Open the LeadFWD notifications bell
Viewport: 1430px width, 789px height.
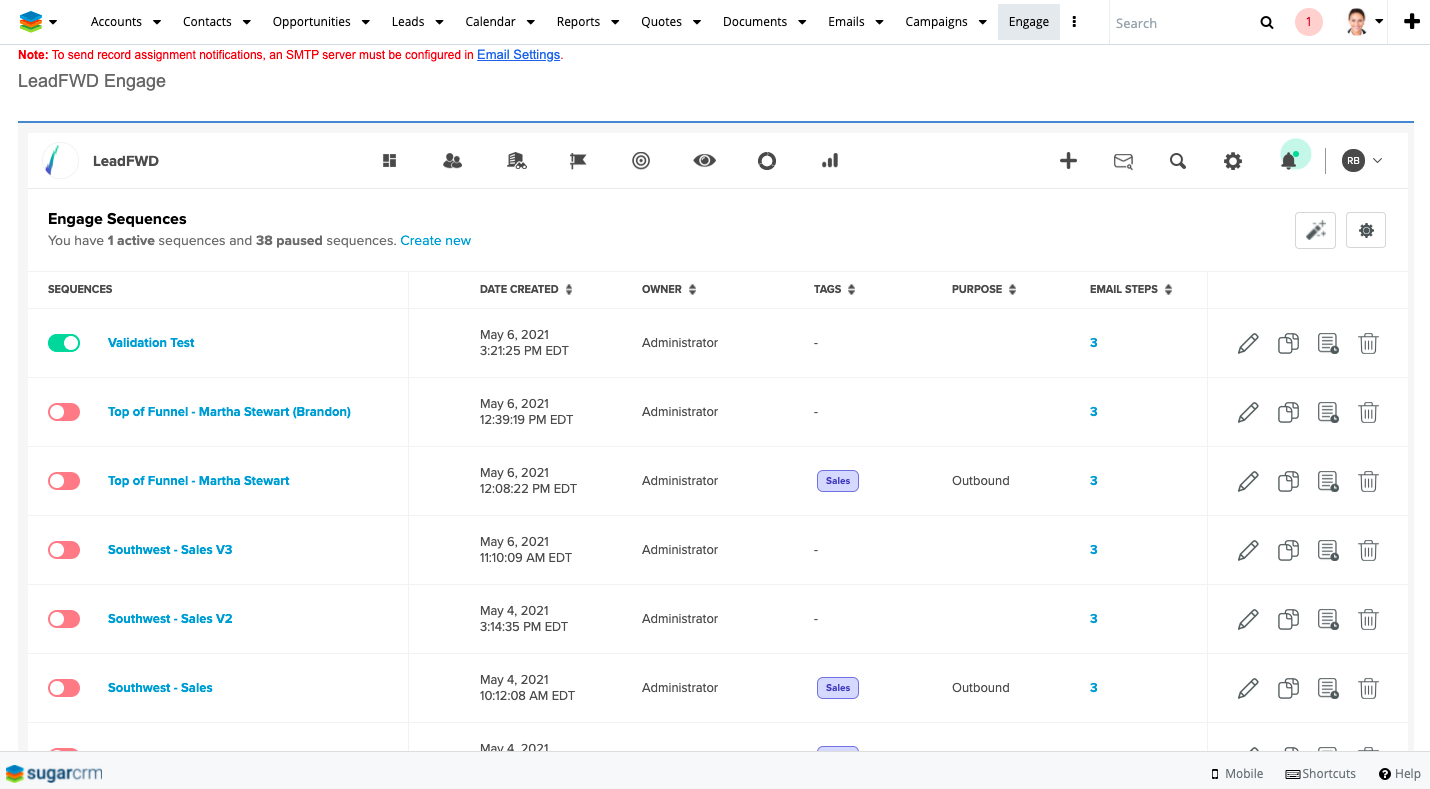point(1289,160)
